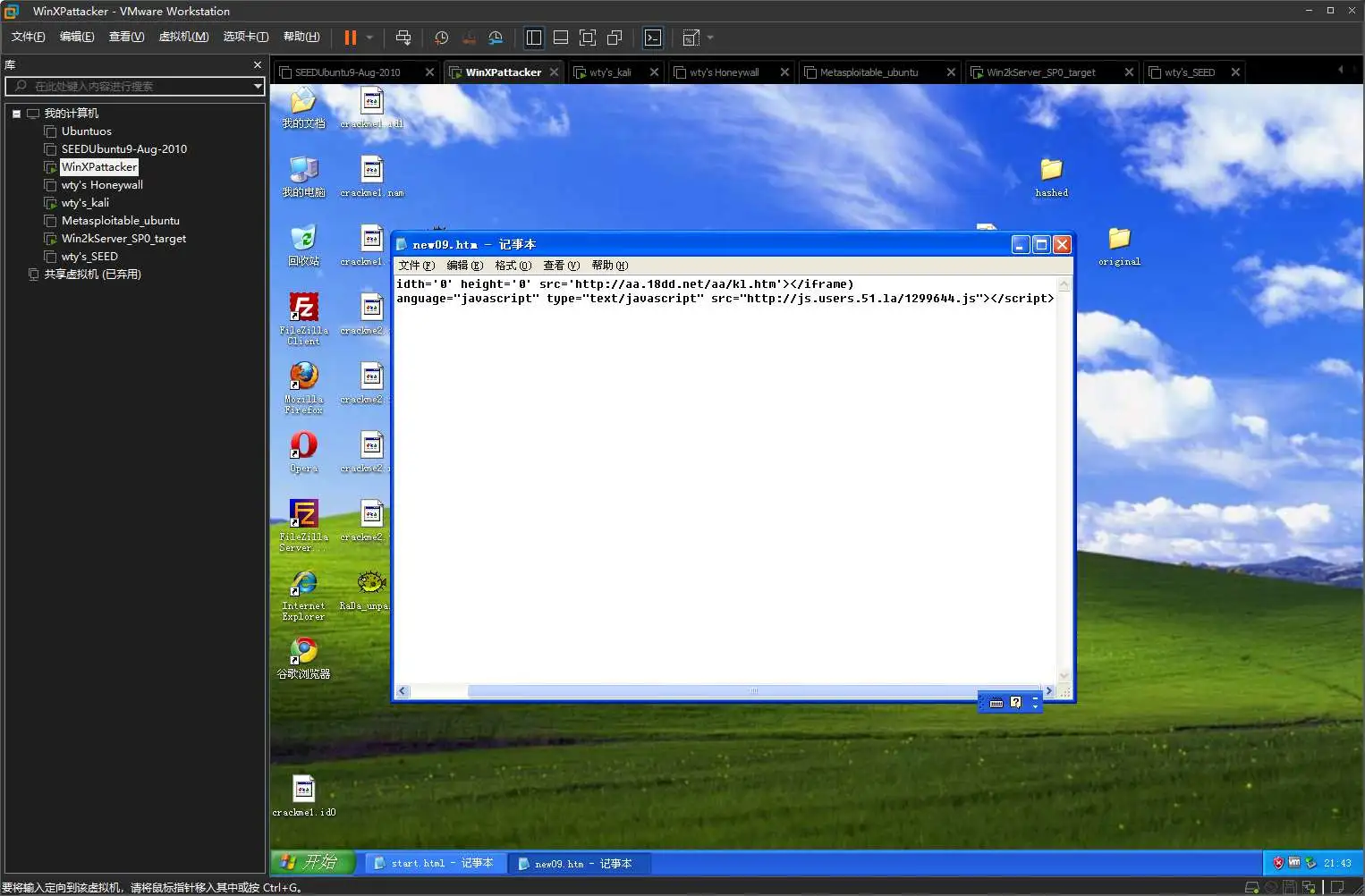
Task: Toggle the library sidebar panel view
Action: pos(534,38)
